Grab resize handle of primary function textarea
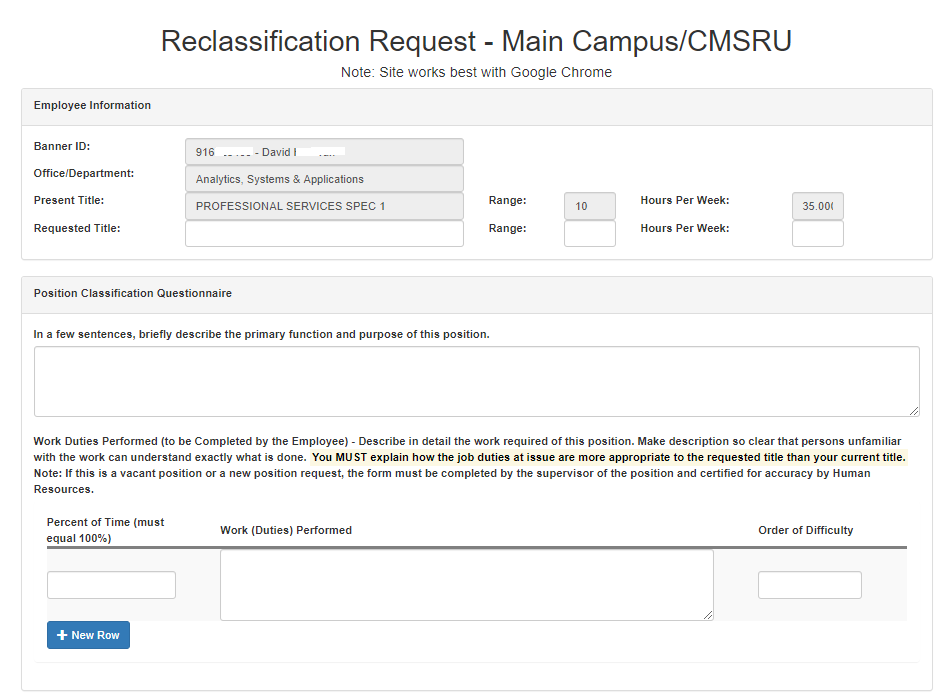Image resolution: width=952 pixels, height=697 pixels. coord(914,411)
